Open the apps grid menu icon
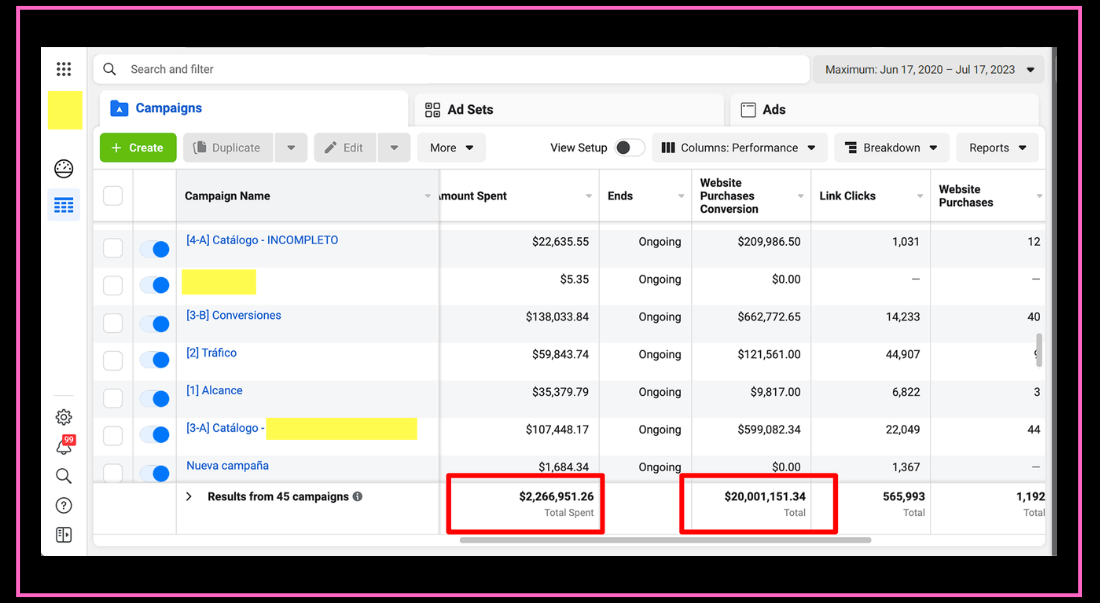This screenshot has height=603, width=1100. click(64, 69)
